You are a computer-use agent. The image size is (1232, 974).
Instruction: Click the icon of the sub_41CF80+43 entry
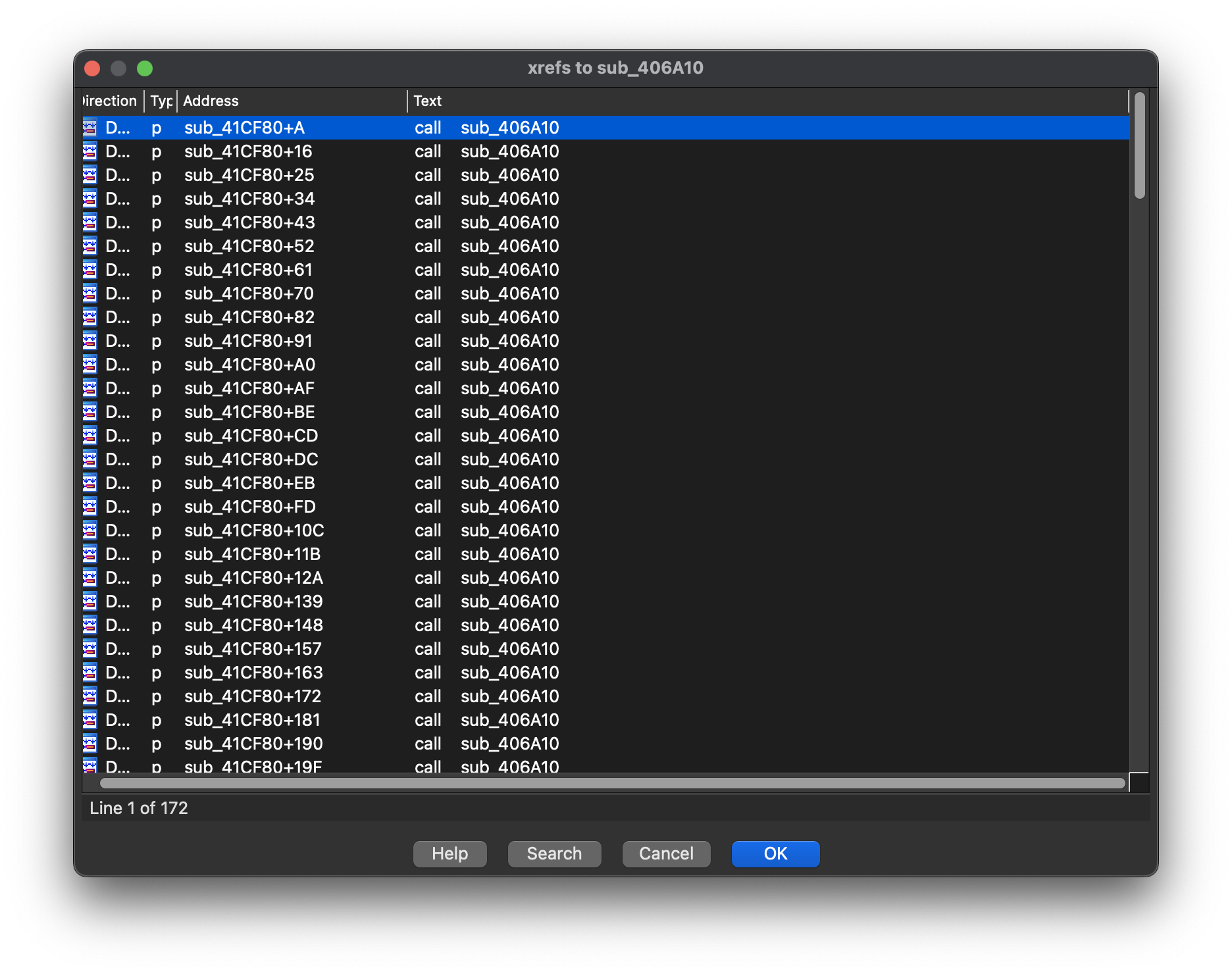90,222
